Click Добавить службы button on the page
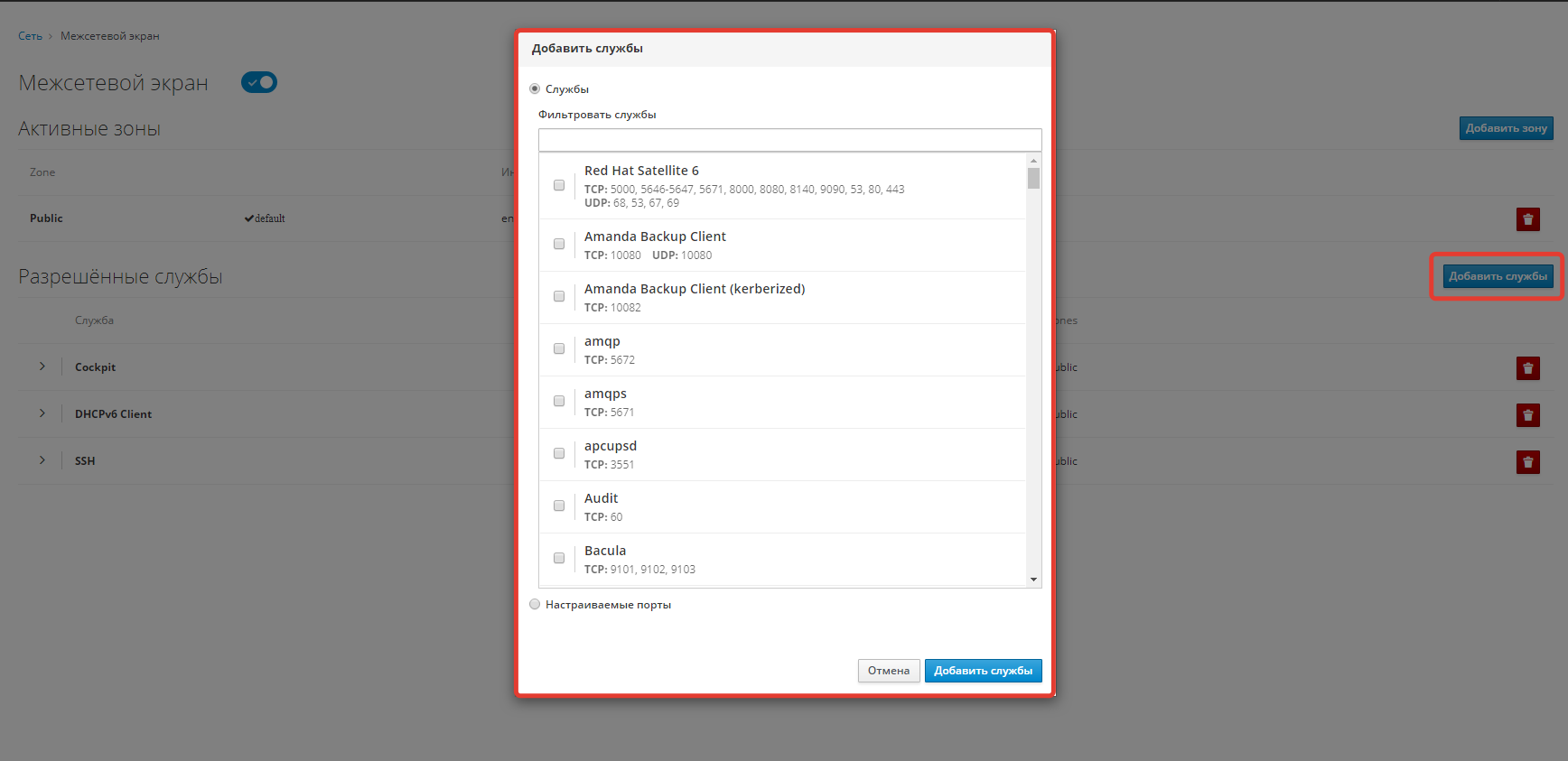 [1498, 276]
